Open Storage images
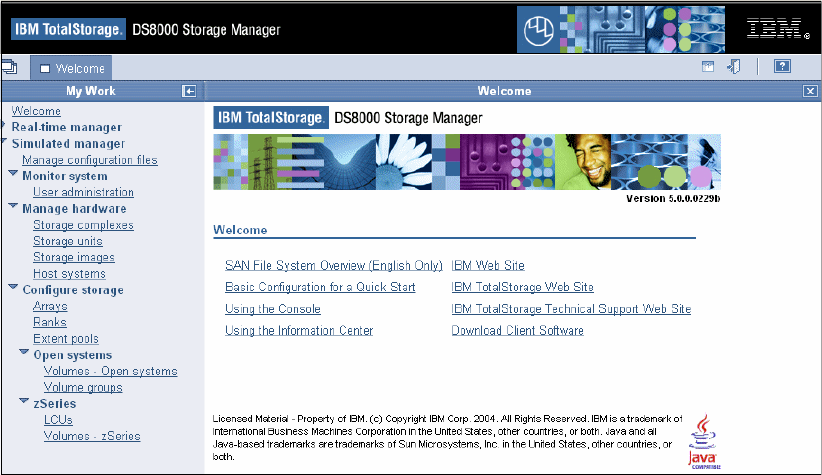This screenshot has width=822, height=475. [x=74, y=257]
